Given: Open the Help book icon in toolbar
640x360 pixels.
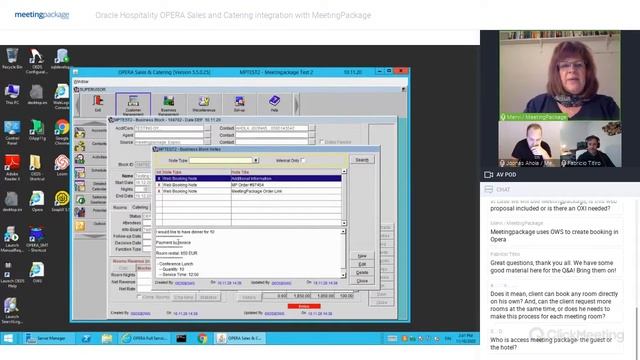Looking at the screenshot, I should tap(274, 104).
